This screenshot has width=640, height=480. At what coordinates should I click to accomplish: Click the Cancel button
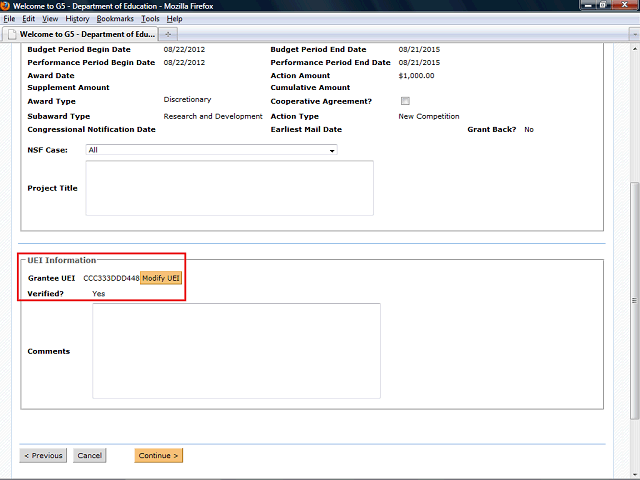[90, 456]
